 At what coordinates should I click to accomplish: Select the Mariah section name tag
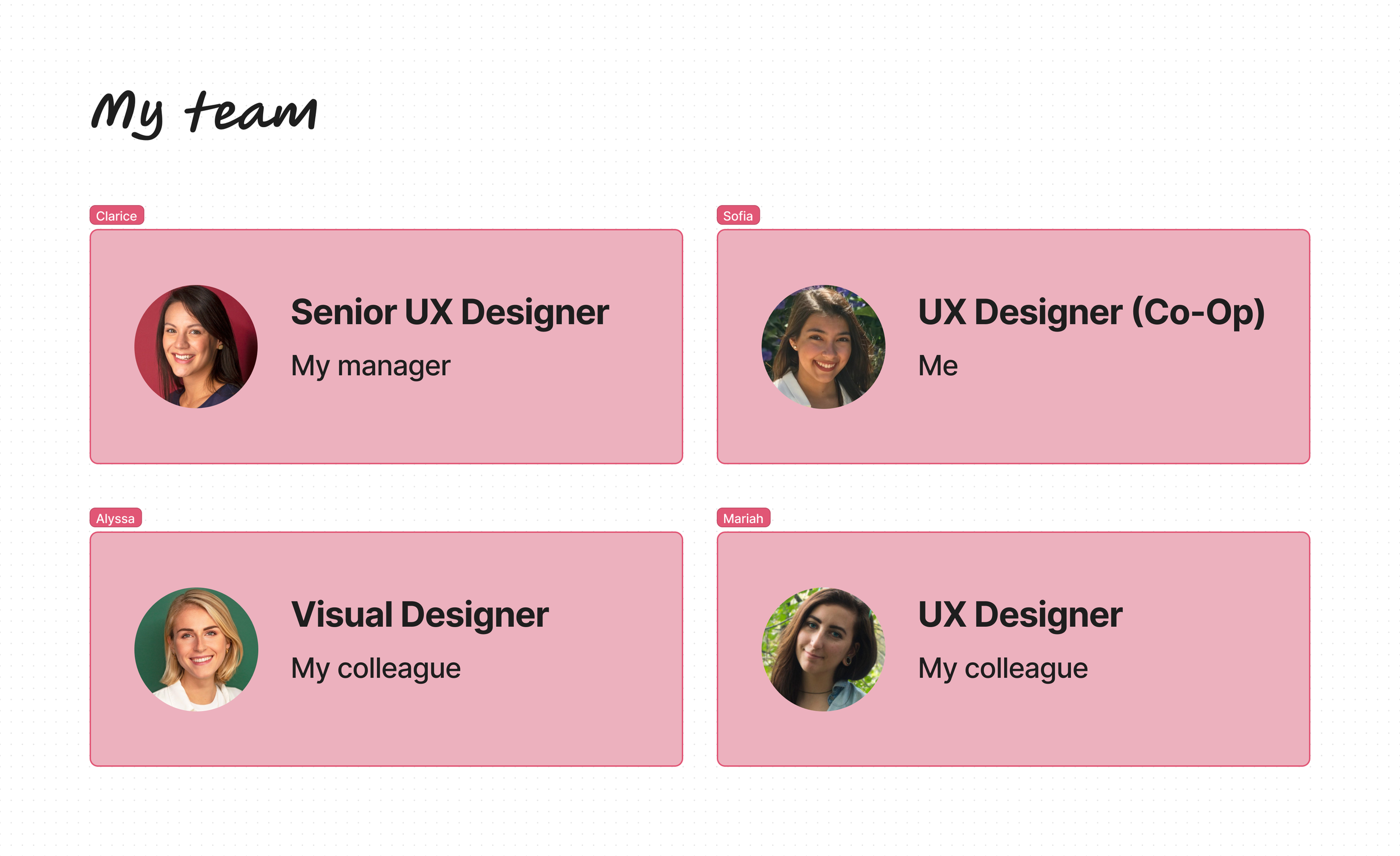[743, 518]
